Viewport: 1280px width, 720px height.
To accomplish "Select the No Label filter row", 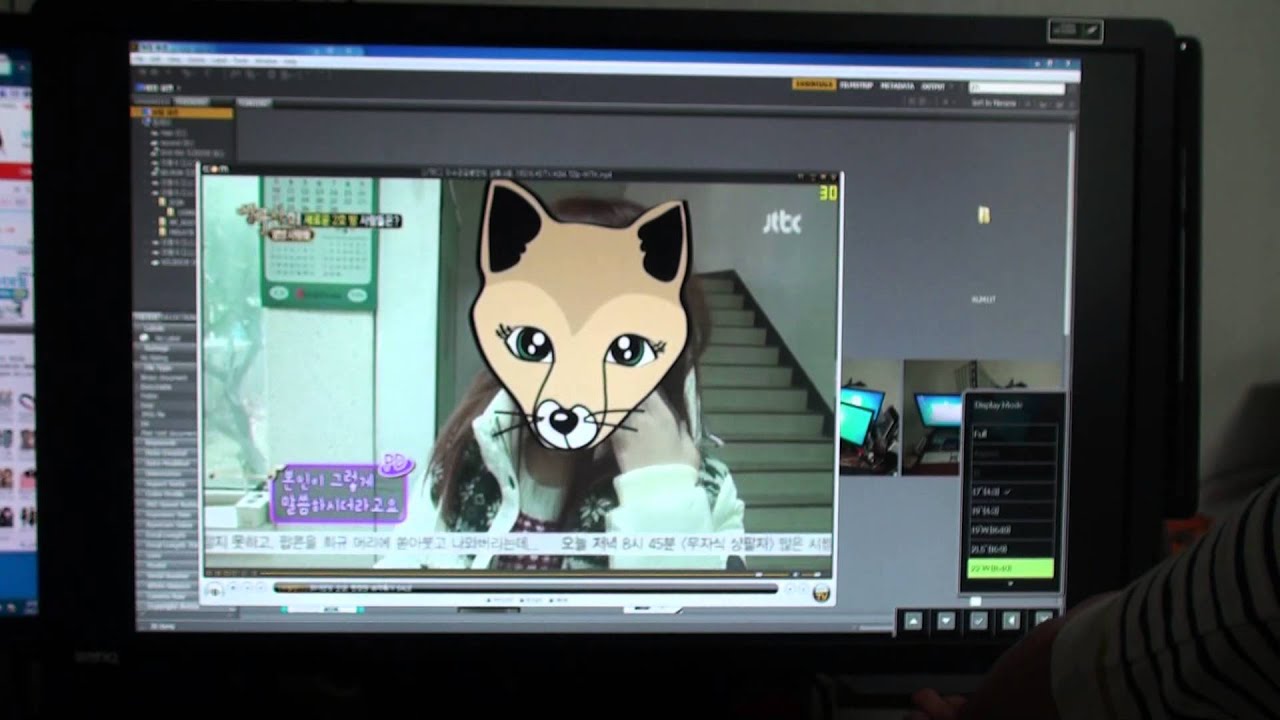I will coord(165,338).
